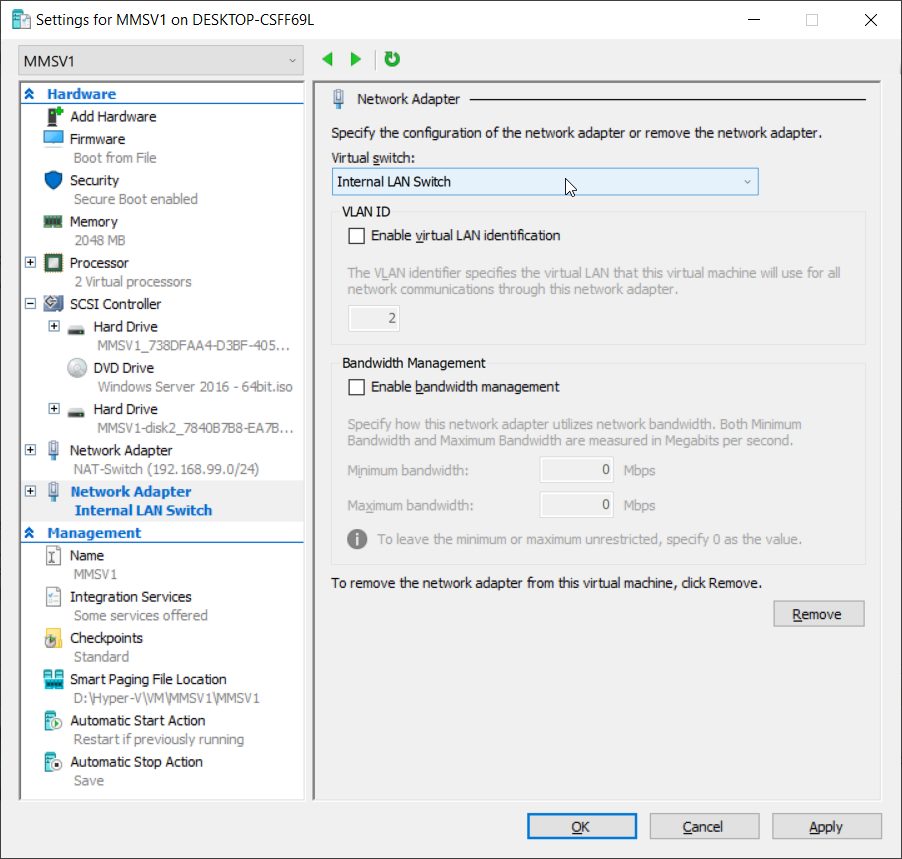Click '2 Virtual processors' text
This screenshot has width=902, height=859.
133,282
